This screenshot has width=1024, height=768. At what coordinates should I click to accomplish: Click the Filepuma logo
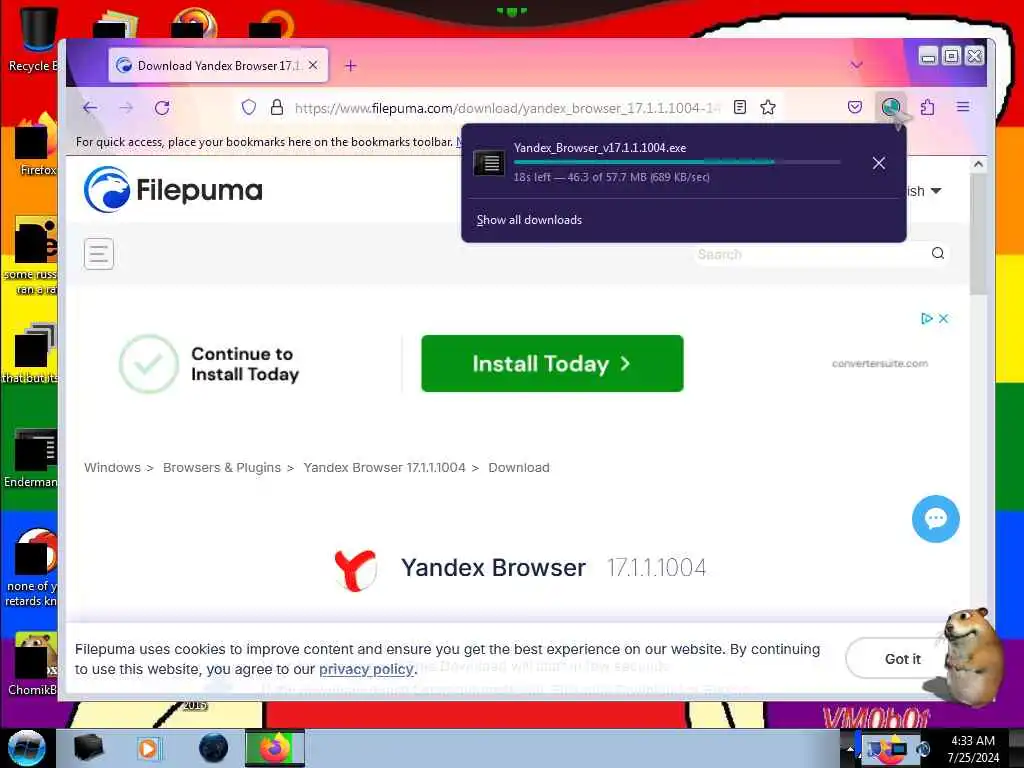pos(173,190)
